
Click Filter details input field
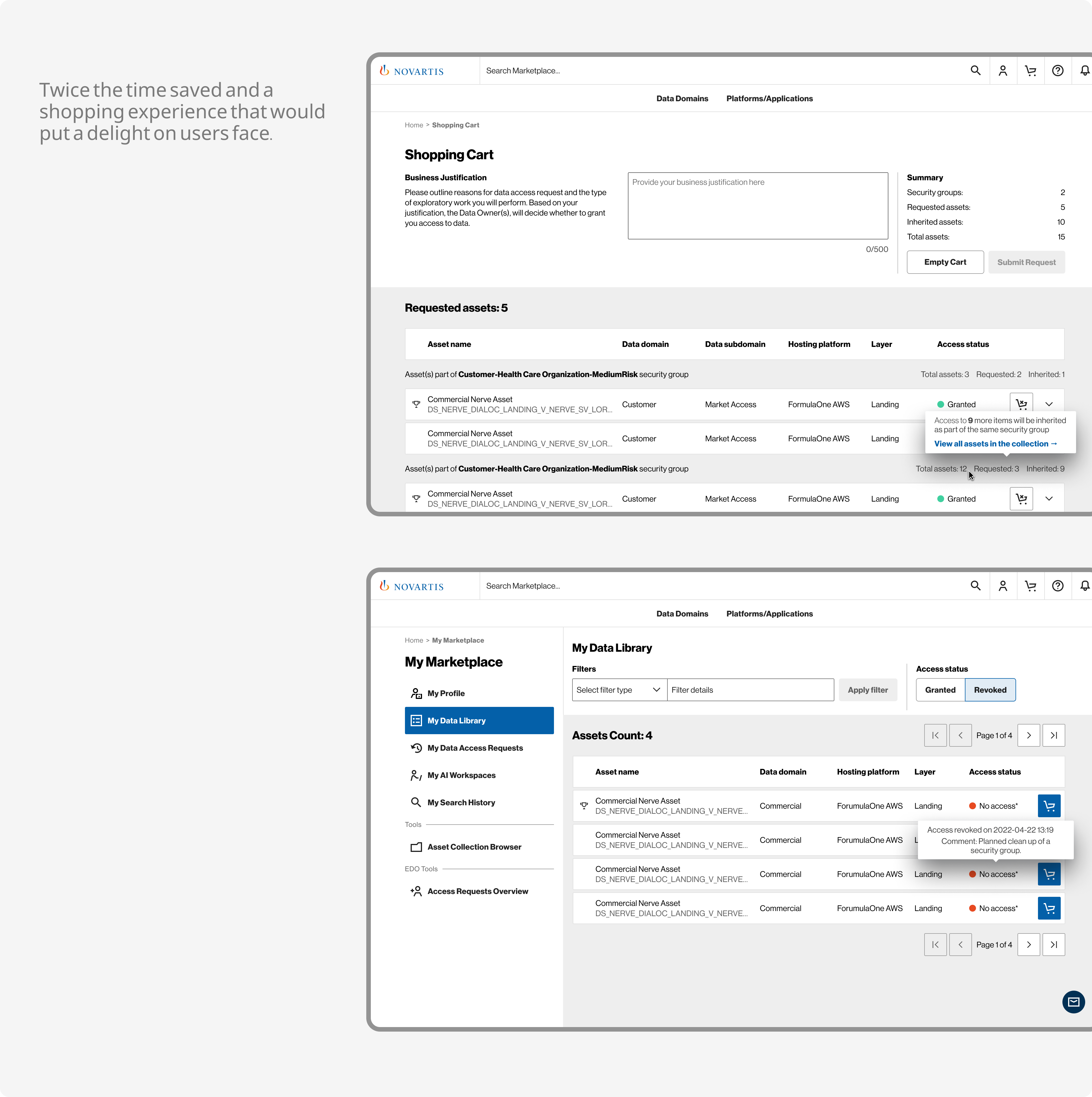coord(750,690)
